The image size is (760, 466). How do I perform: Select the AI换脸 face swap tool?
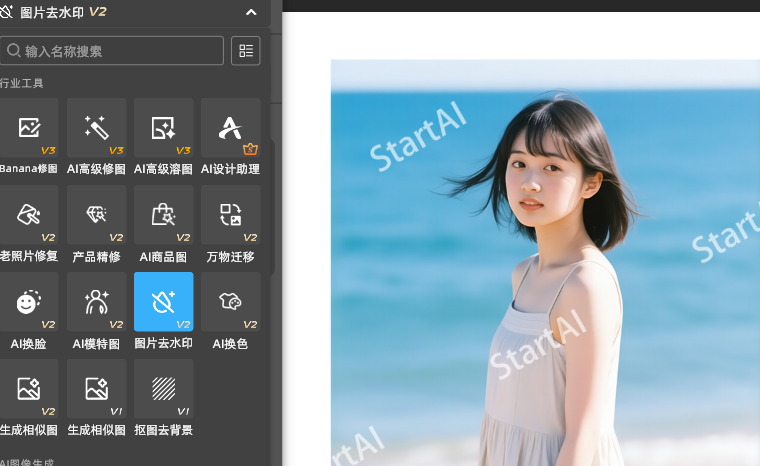click(x=29, y=302)
